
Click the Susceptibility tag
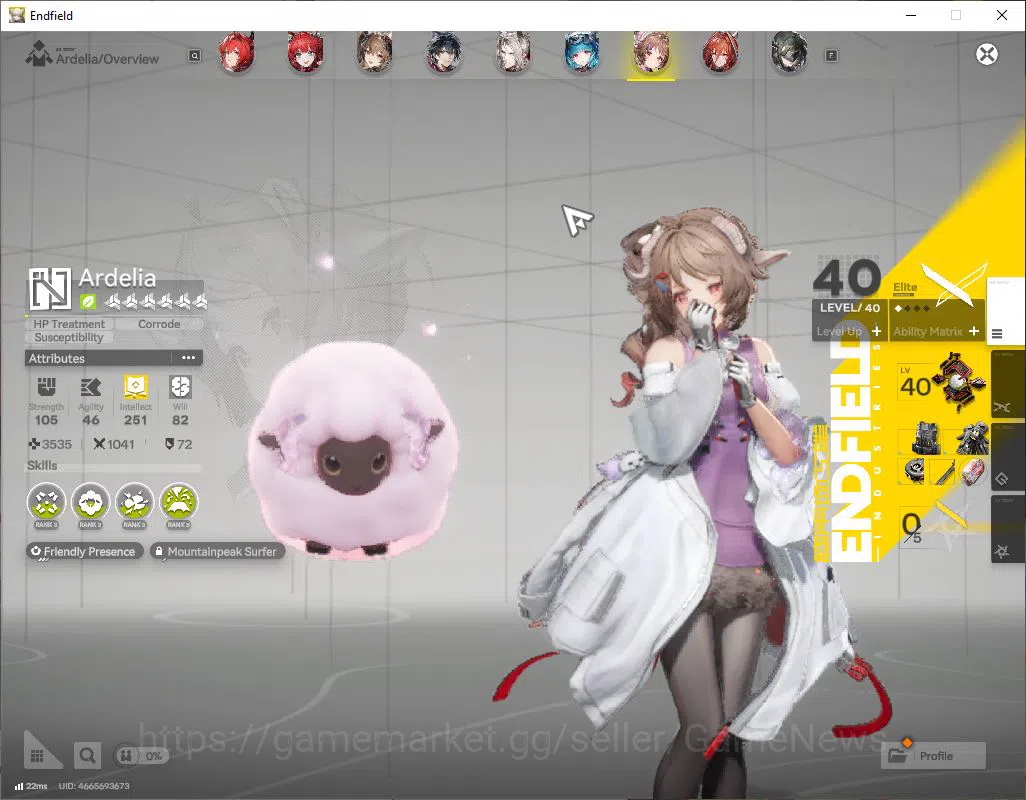pyautogui.click(x=69, y=338)
